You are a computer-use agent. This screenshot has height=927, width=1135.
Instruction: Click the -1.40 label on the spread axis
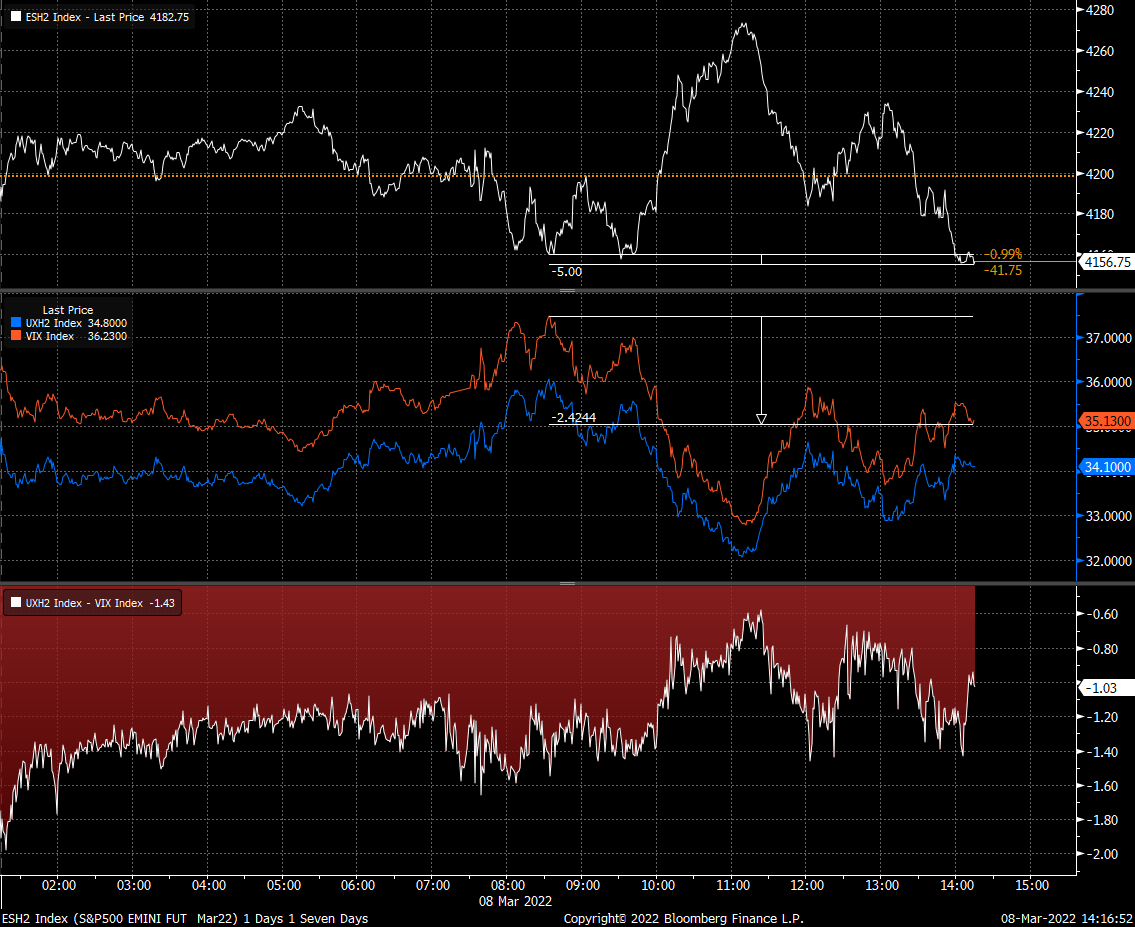pyautogui.click(x=1102, y=752)
